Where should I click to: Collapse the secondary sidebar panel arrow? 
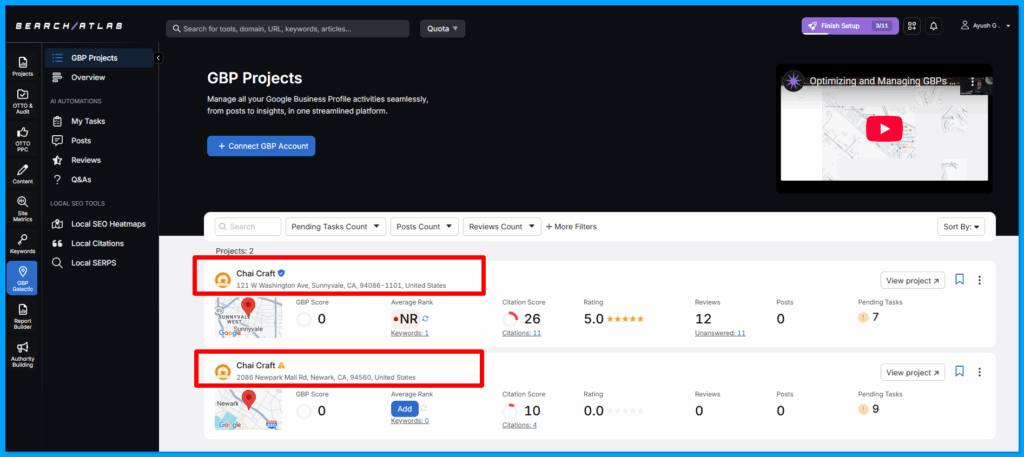pos(157,58)
